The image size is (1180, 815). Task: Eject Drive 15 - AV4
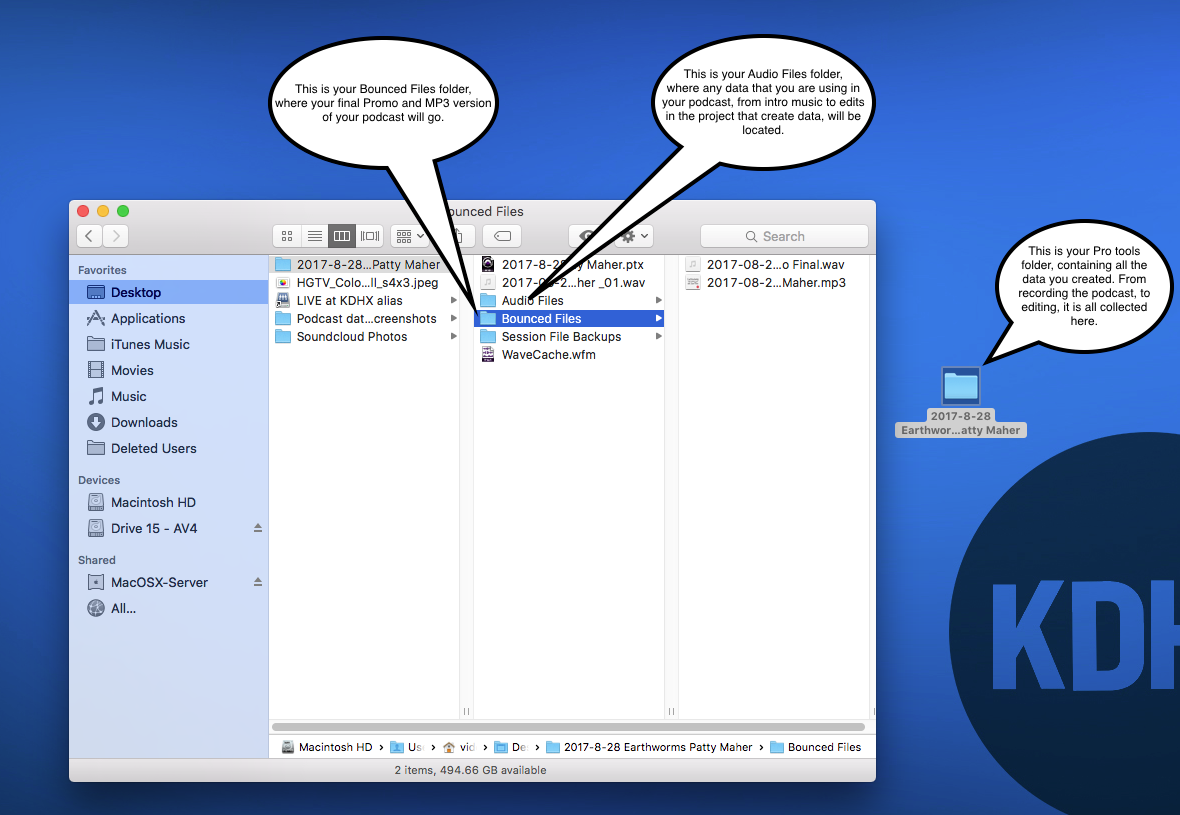pos(257,528)
